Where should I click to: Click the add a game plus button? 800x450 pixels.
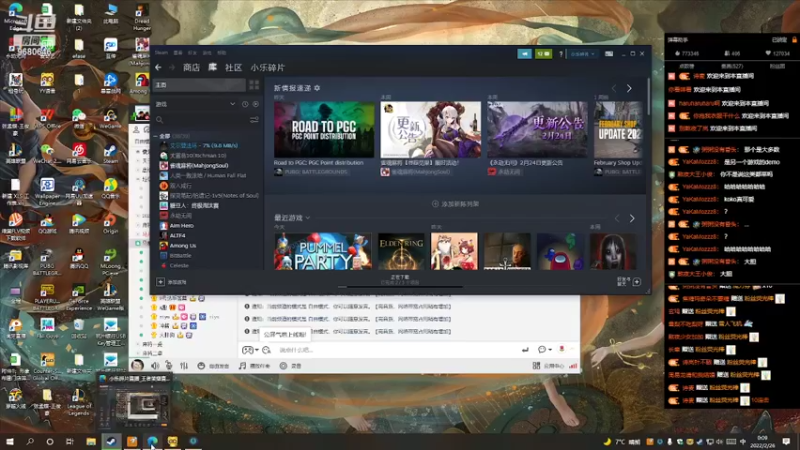tap(160, 282)
